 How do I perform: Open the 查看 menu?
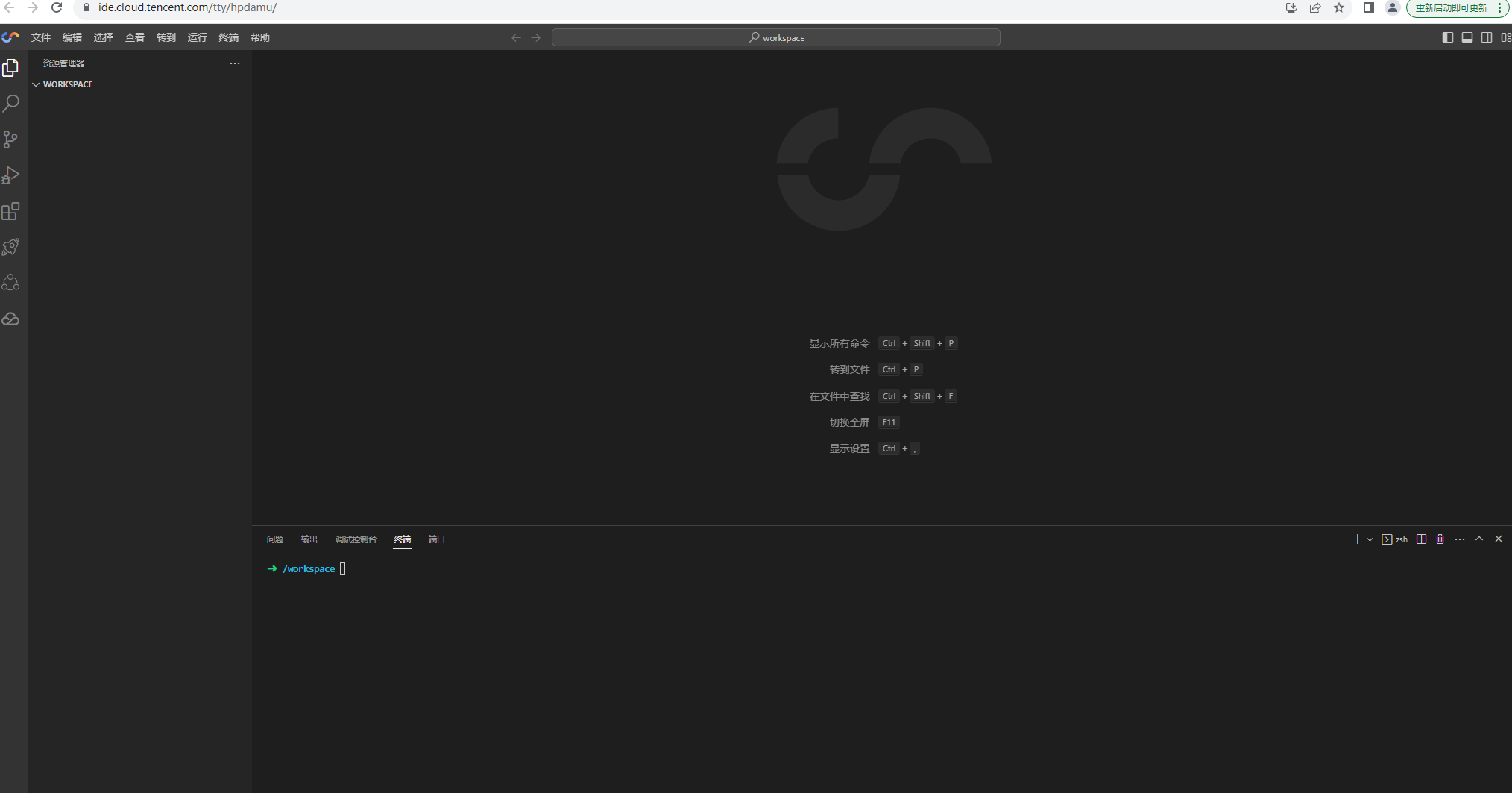coord(135,37)
